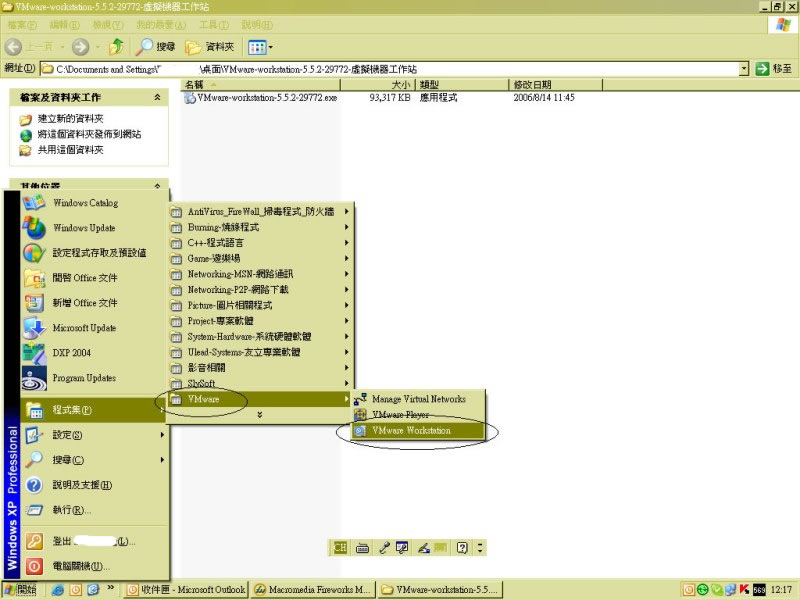This screenshot has width=800, height=600.
Task: Expand the VMware program folder
Action: (260, 399)
